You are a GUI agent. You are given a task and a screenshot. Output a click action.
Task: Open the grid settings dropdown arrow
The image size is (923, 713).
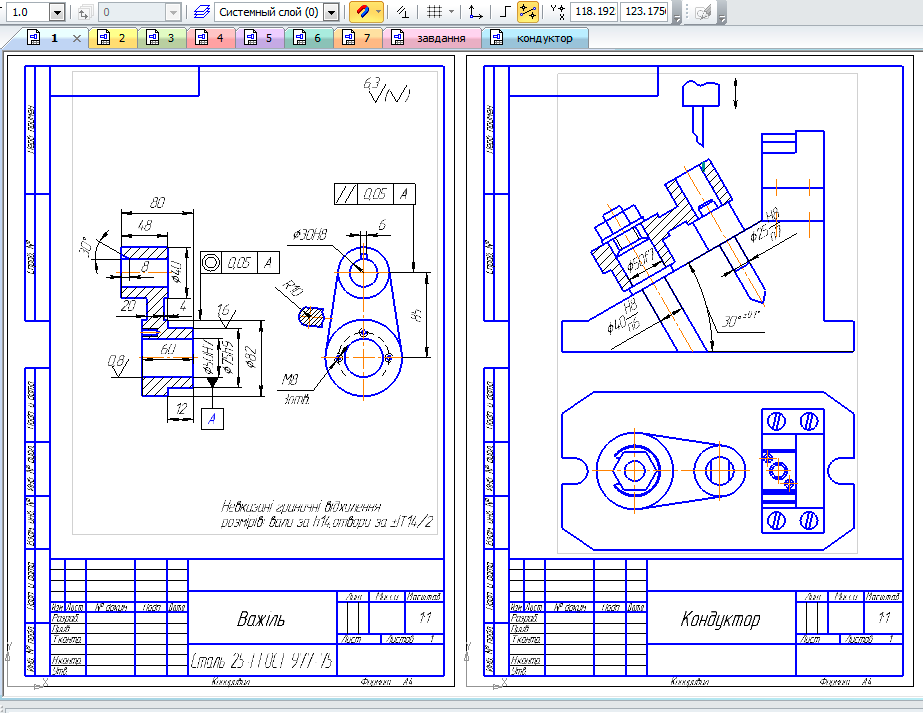(451, 12)
